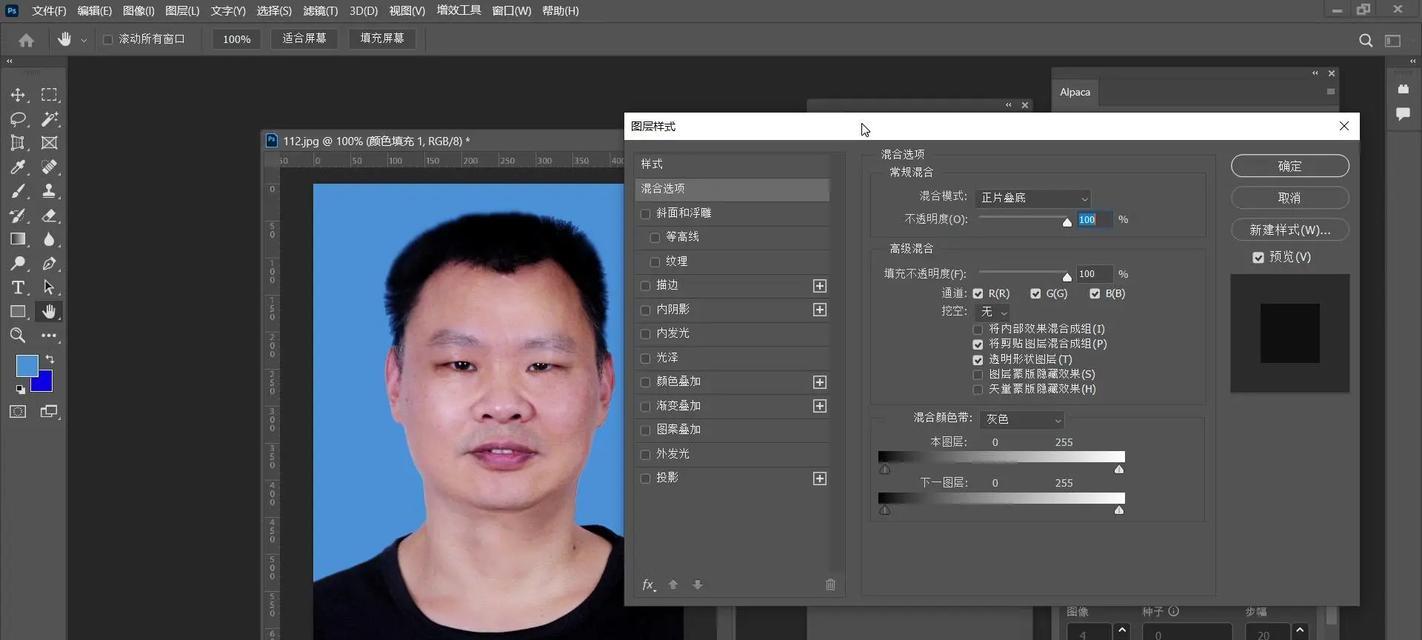This screenshot has height=640, width=1422.
Task: Enable the Bevel and Emboss checkbox
Action: (x=645, y=214)
